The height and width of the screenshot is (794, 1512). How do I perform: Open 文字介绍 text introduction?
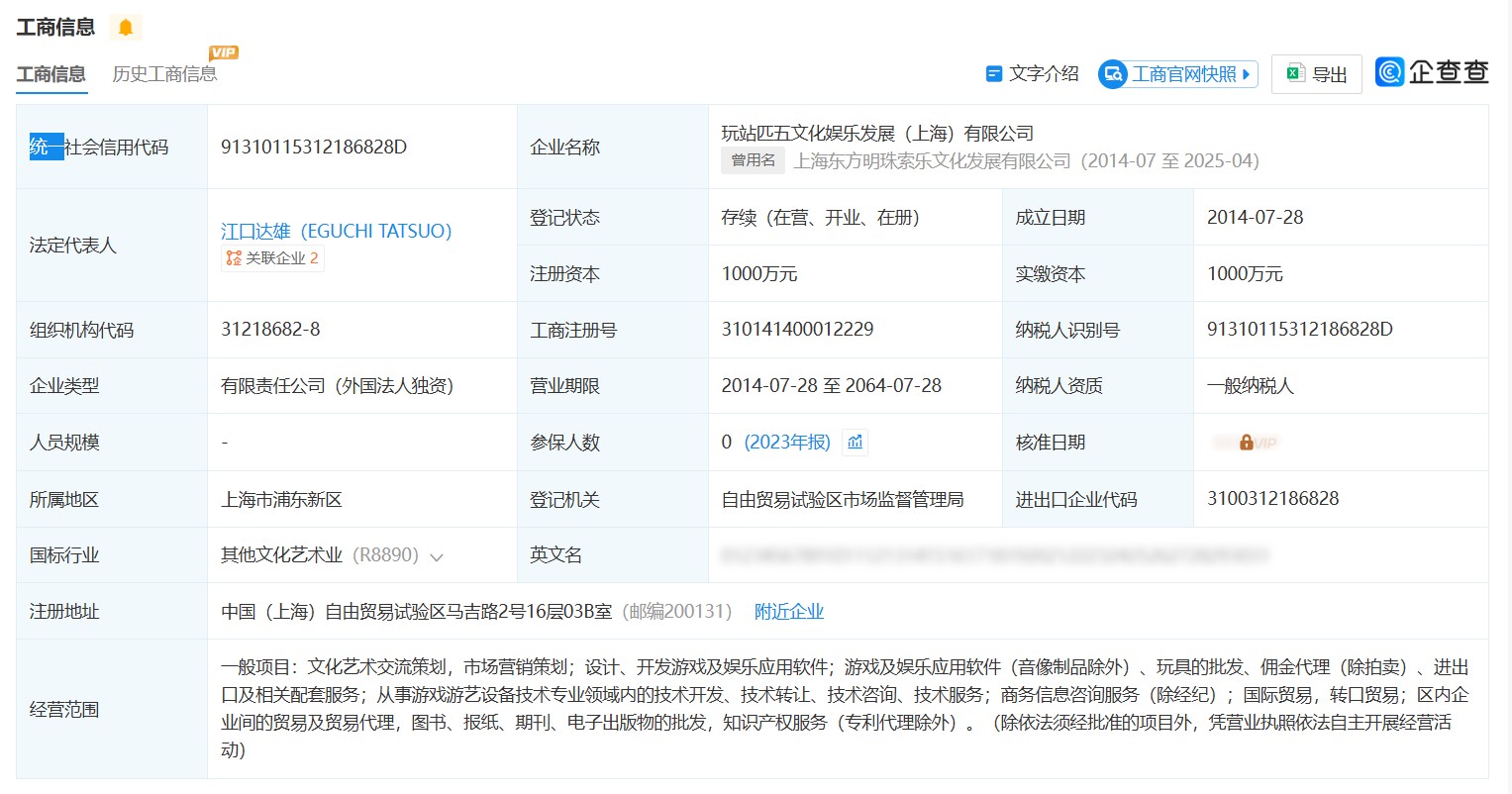1033,74
